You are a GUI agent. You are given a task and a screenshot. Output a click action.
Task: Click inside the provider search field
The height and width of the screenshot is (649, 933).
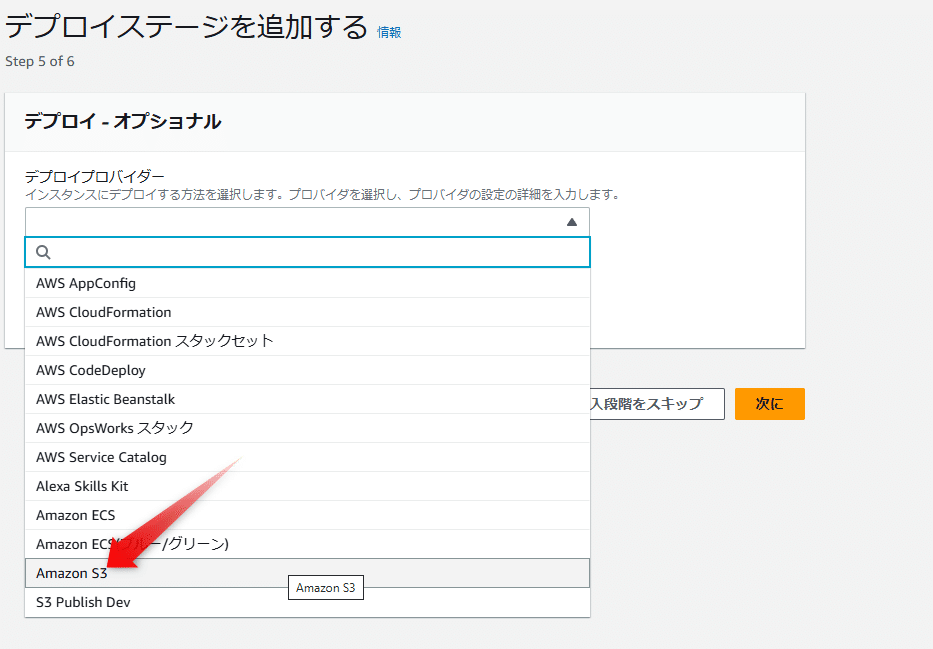point(300,252)
